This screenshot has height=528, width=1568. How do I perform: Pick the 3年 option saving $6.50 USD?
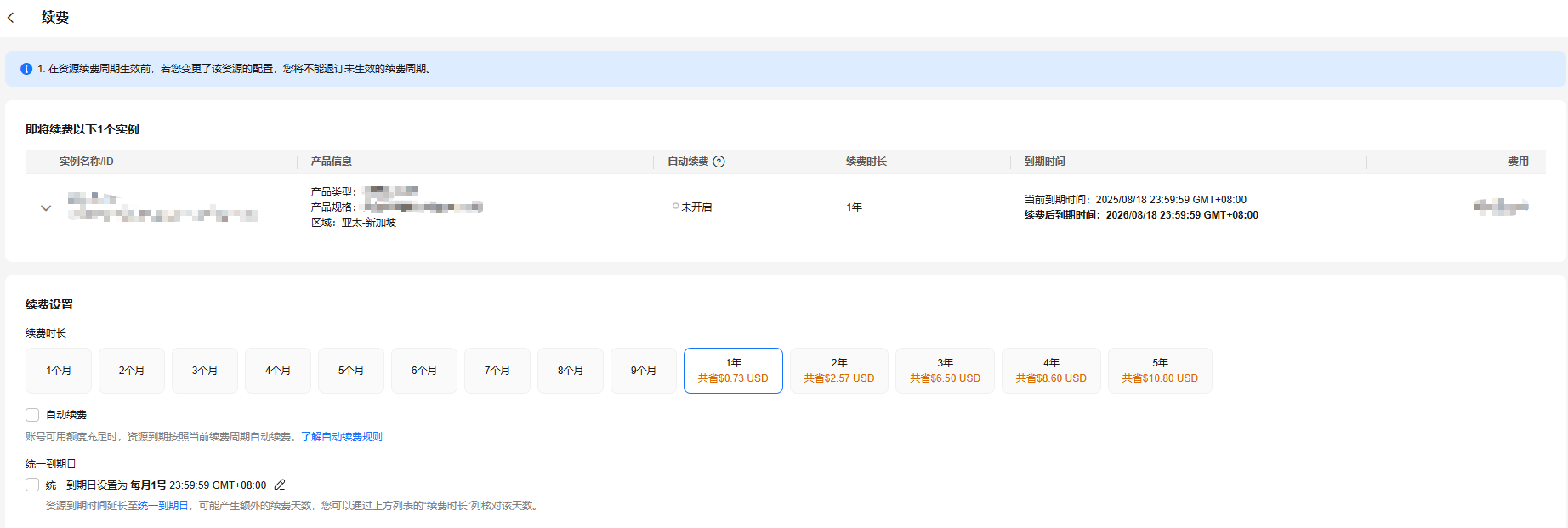click(x=945, y=371)
